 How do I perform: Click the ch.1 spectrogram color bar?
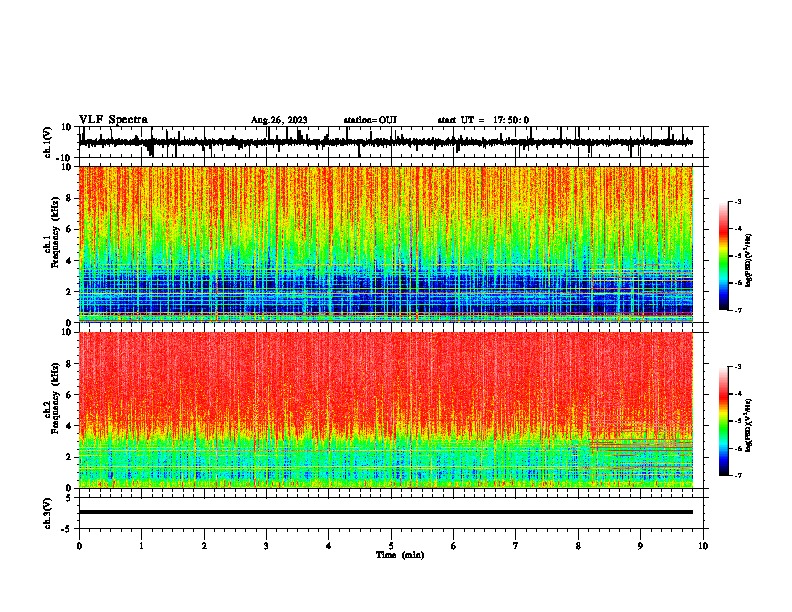coord(723,256)
